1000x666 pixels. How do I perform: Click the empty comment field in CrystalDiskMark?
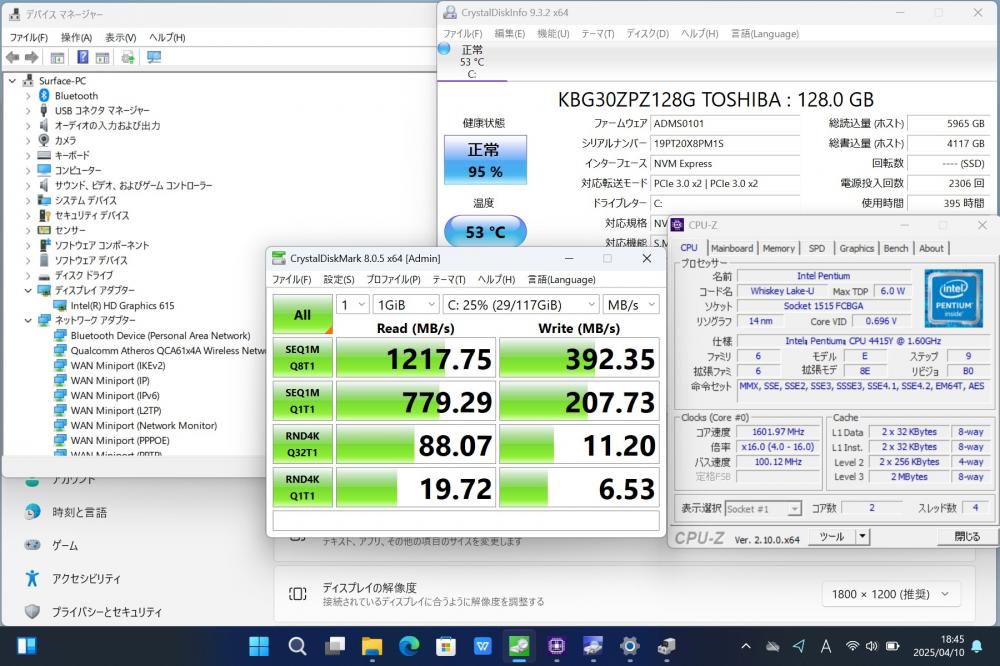[466, 521]
